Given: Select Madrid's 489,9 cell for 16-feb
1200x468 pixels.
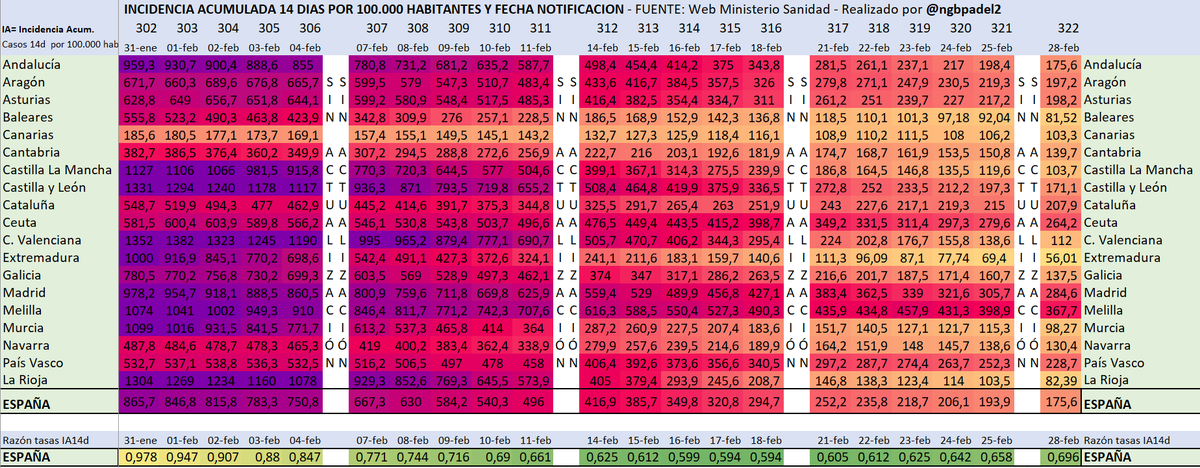Looking at the screenshot, I should [683, 293].
